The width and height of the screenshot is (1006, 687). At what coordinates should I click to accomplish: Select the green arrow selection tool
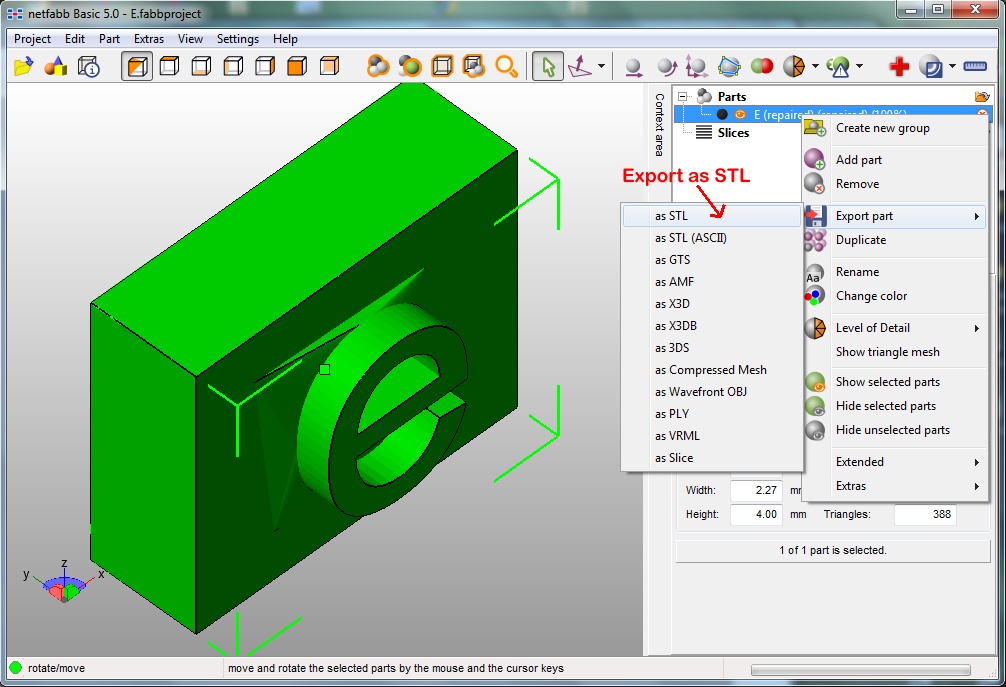pyautogui.click(x=548, y=66)
